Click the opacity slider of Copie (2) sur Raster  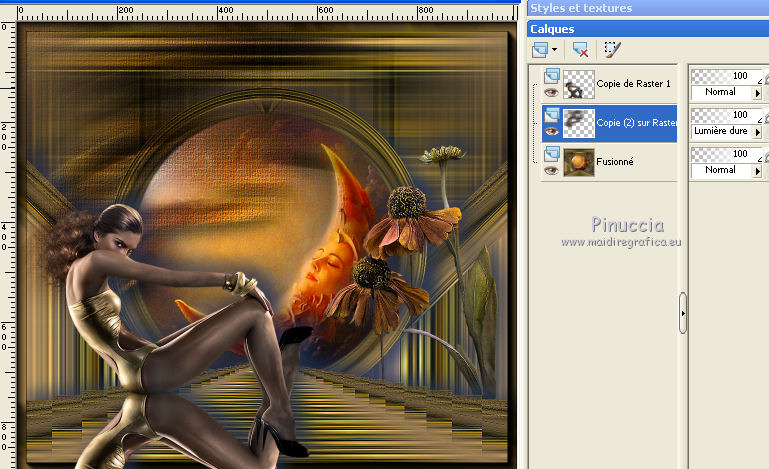click(727, 115)
